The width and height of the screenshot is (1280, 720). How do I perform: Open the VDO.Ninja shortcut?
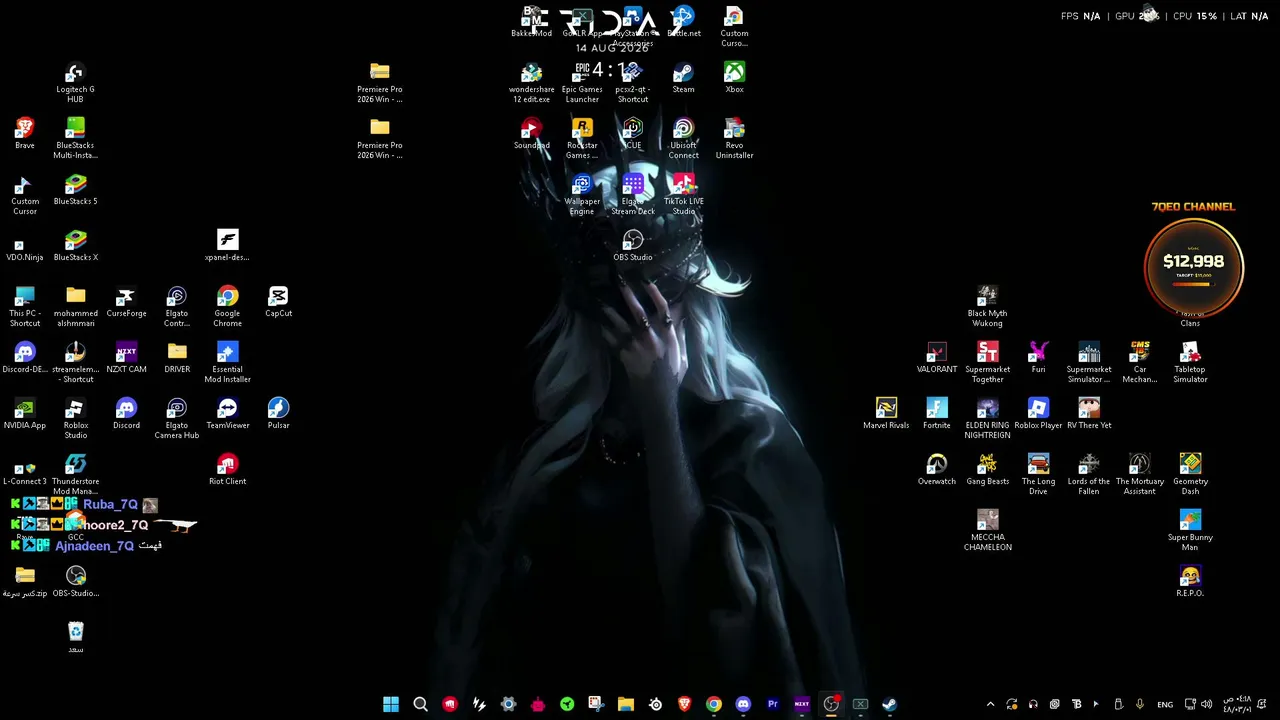(25, 246)
